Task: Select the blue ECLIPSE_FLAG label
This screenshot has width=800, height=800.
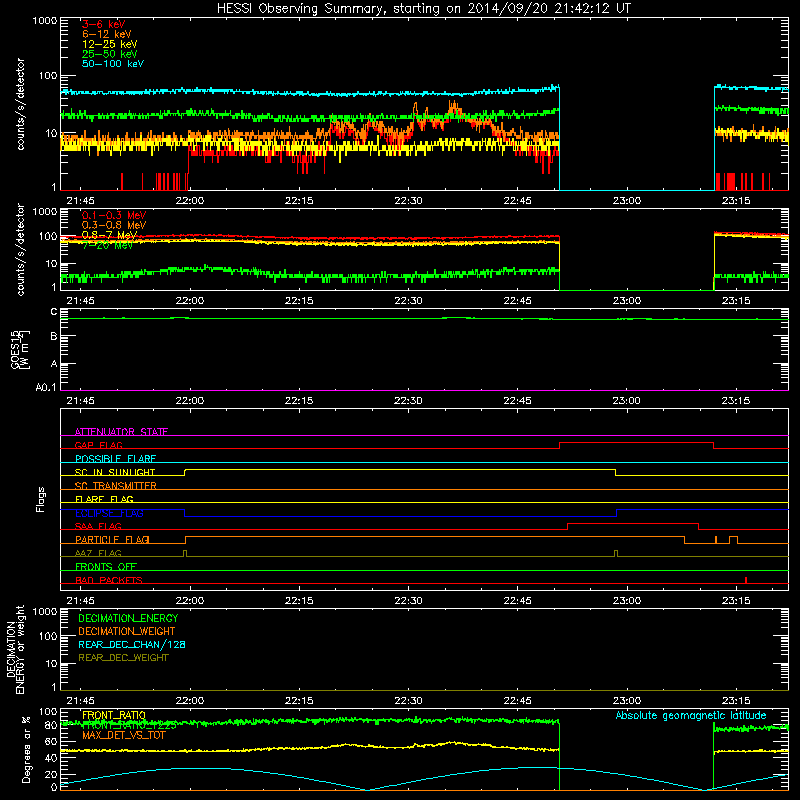Action: (x=109, y=513)
